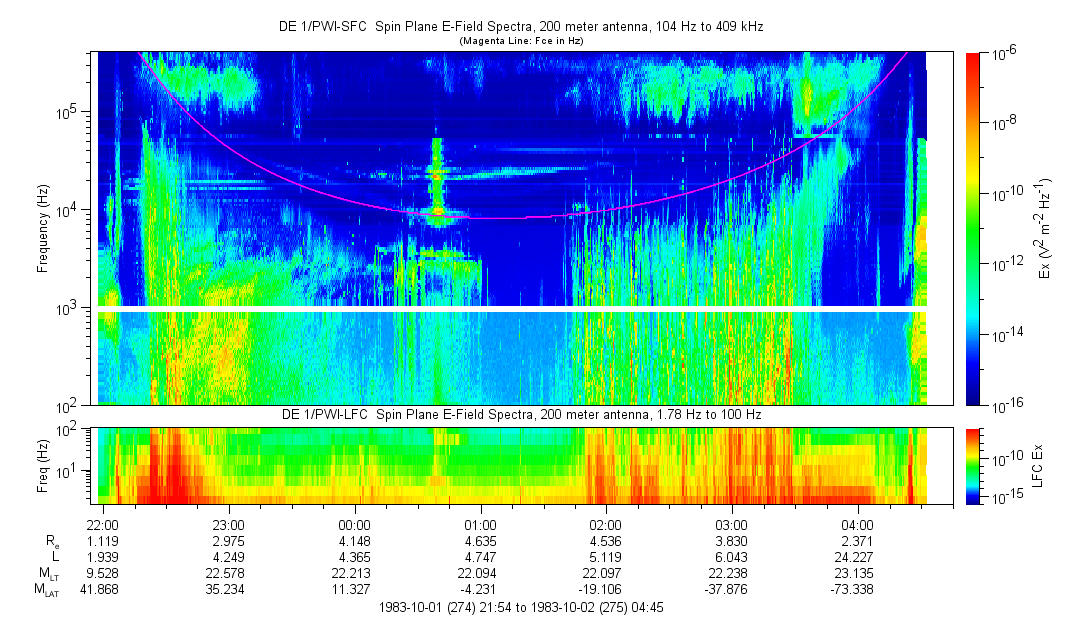Click the LFC Ex color bar
1083x620 pixels.
[x=972, y=466]
